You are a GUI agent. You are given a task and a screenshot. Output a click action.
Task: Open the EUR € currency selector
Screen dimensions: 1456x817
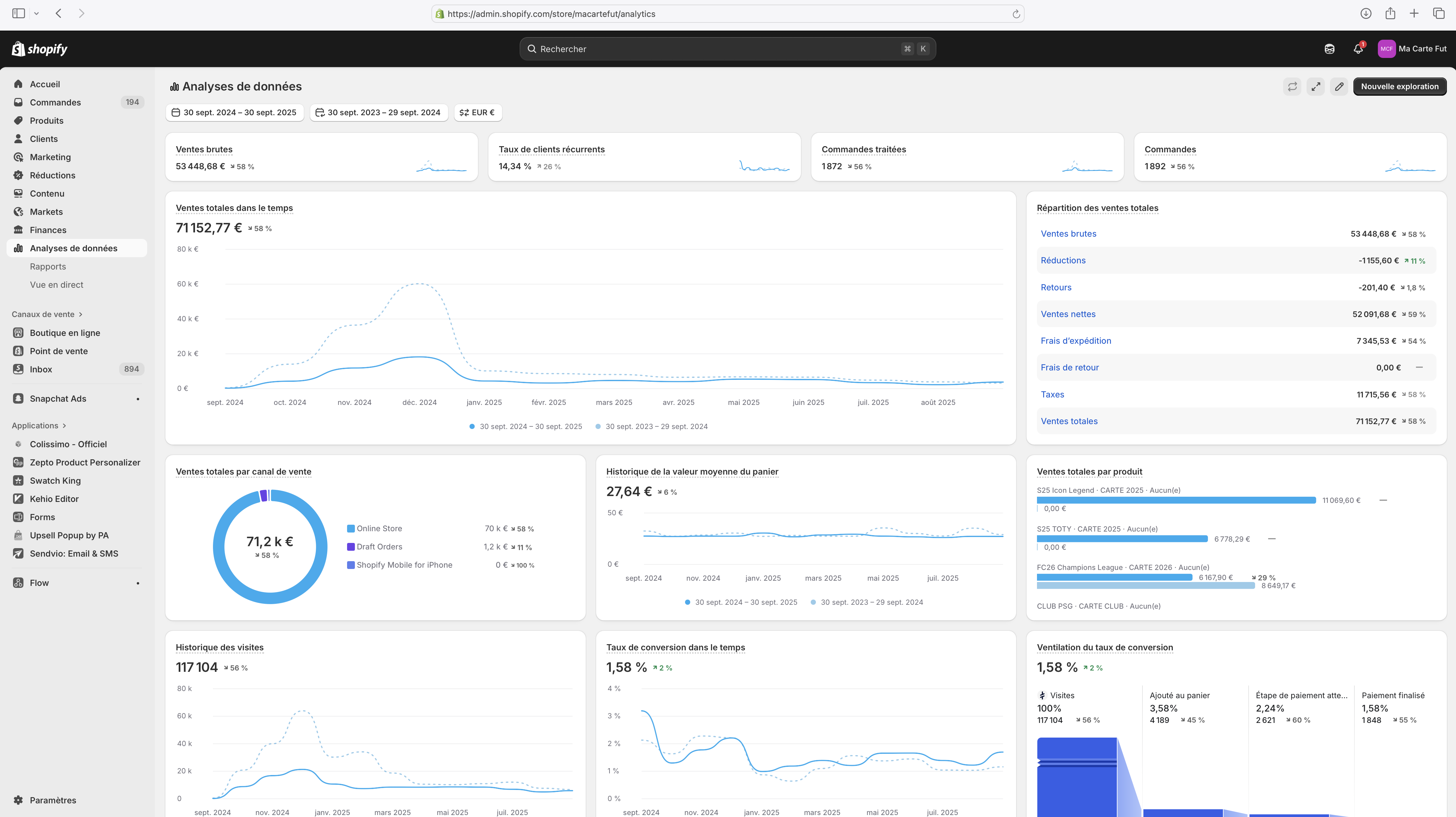click(x=478, y=112)
